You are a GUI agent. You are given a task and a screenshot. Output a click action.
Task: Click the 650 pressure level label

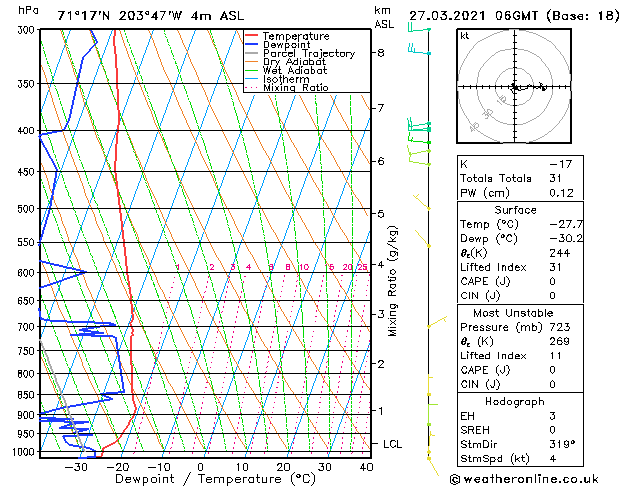point(28,301)
